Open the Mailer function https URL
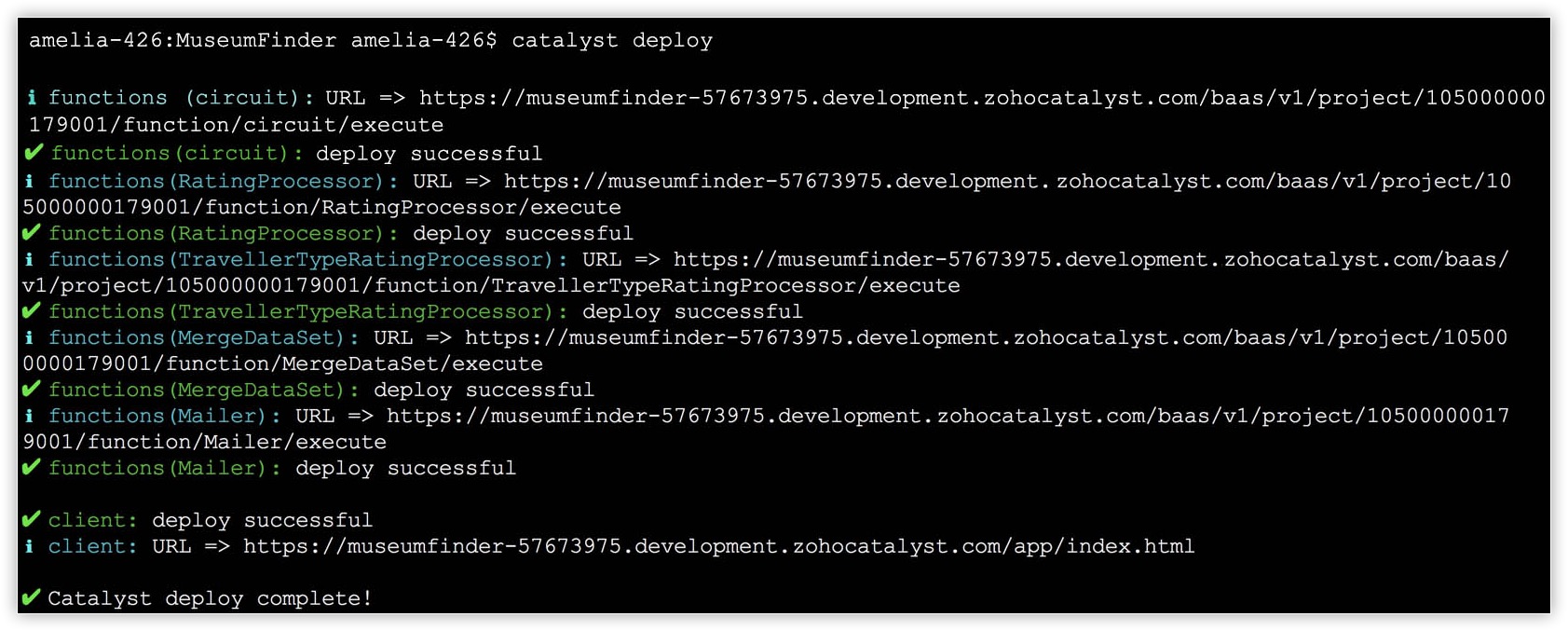1568x631 pixels. [x=948, y=416]
